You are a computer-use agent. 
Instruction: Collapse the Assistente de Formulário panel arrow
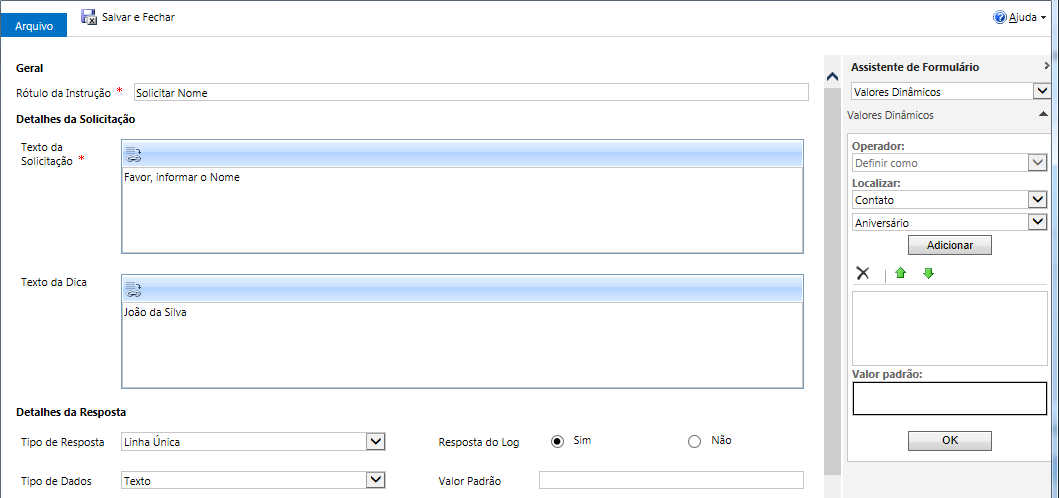(1046, 66)
